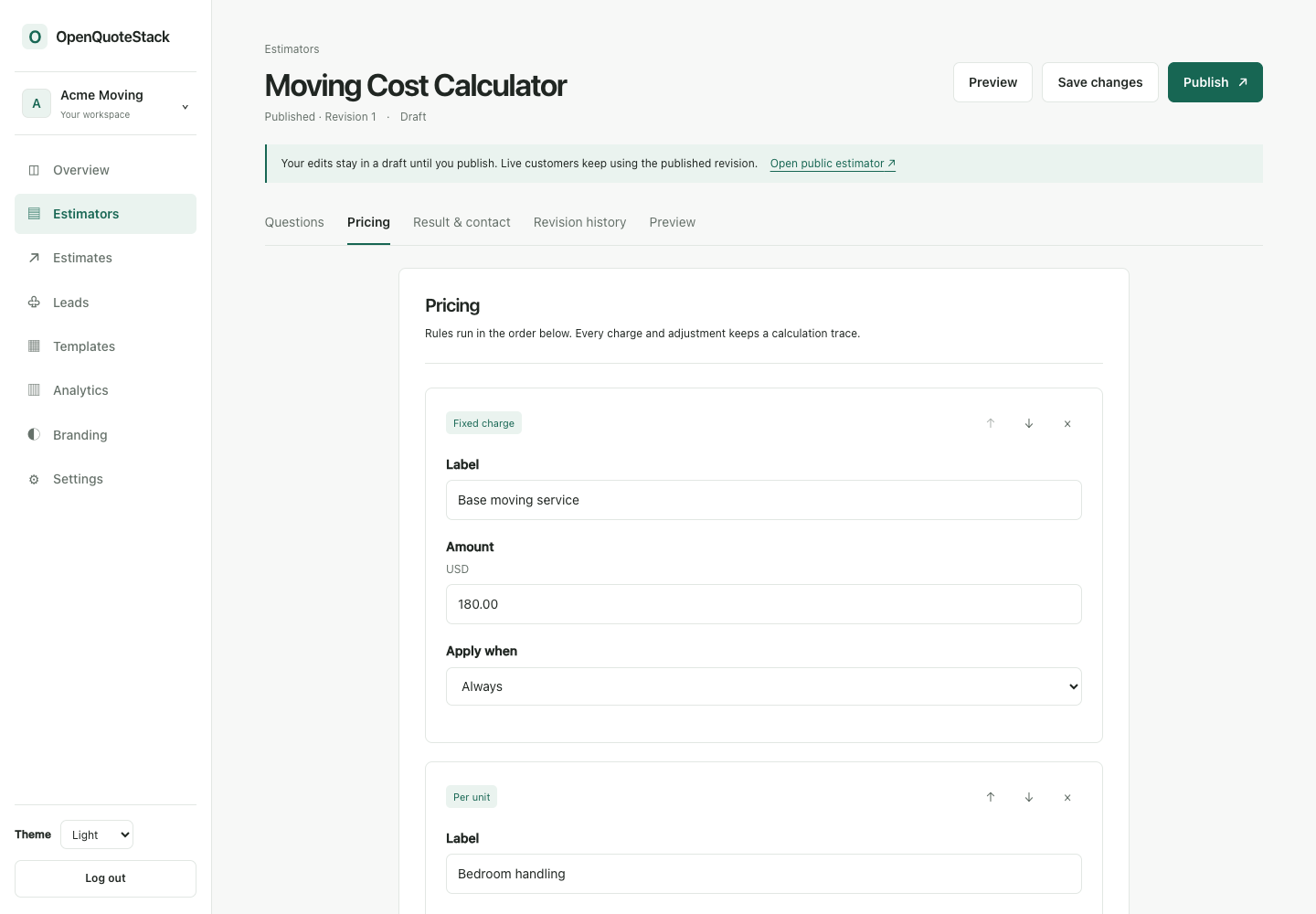Remove the Per unit rule

1067,797
